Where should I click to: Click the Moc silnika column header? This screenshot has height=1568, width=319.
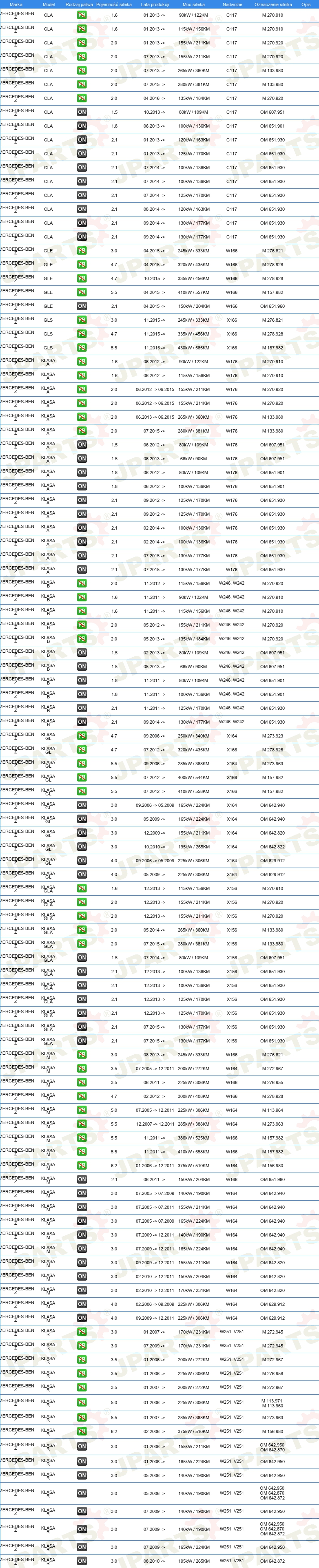click(x=194, y=4)
